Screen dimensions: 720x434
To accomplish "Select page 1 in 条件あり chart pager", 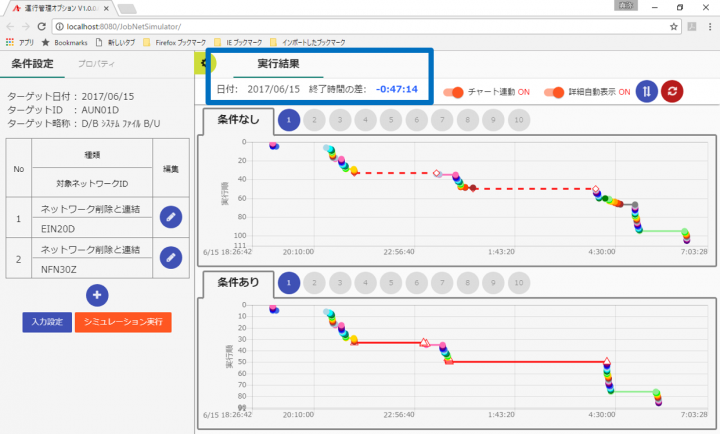I will (x=288, y=283).
